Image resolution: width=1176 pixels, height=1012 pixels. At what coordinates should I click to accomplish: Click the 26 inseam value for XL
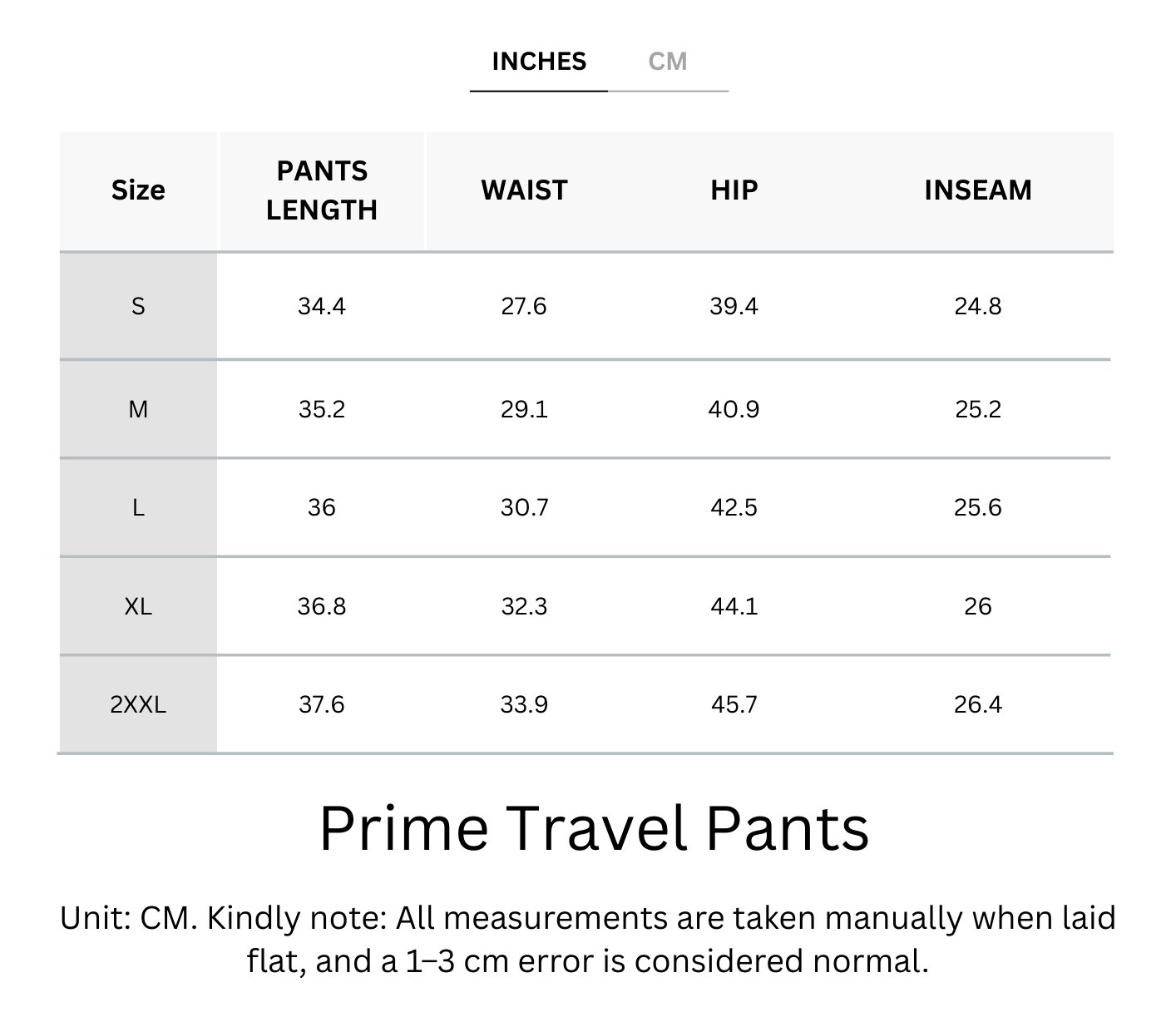point(977,606)
